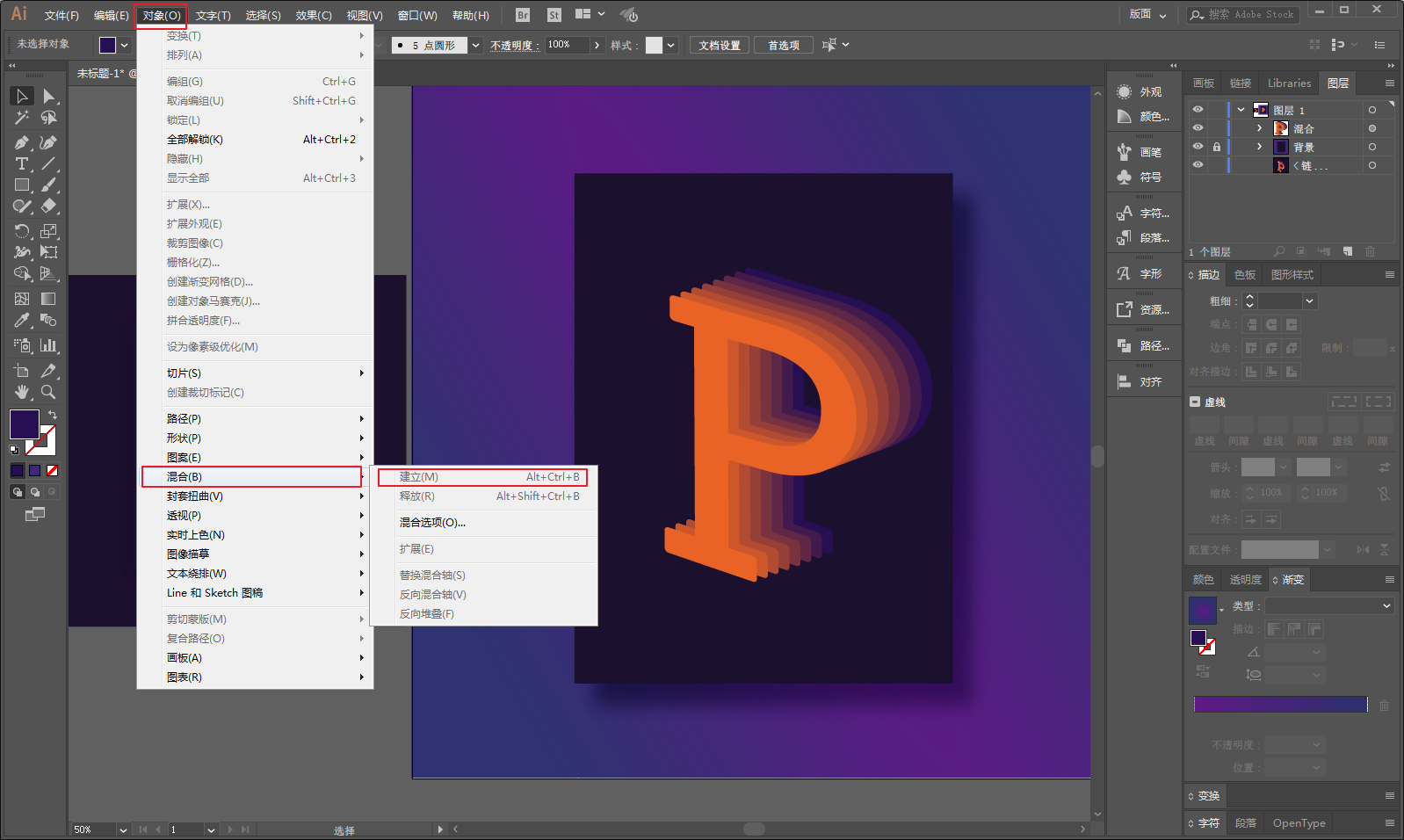Swap fill and stroke colors
This screenshot has width=1404, height=840.
[x=53, y=415]
